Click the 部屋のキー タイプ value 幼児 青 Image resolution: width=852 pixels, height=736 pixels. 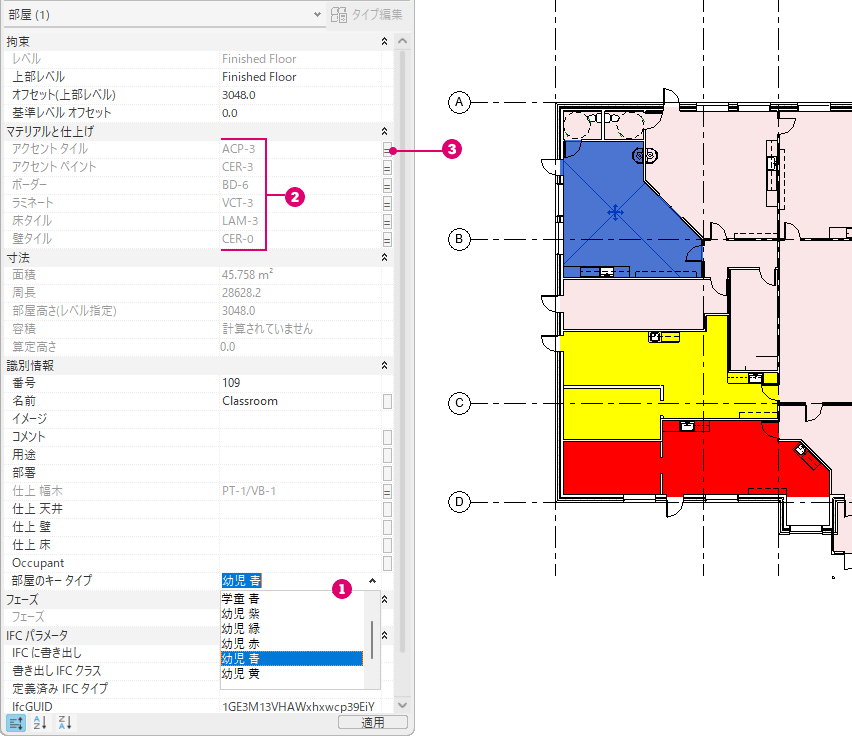(x=241, y=581)
